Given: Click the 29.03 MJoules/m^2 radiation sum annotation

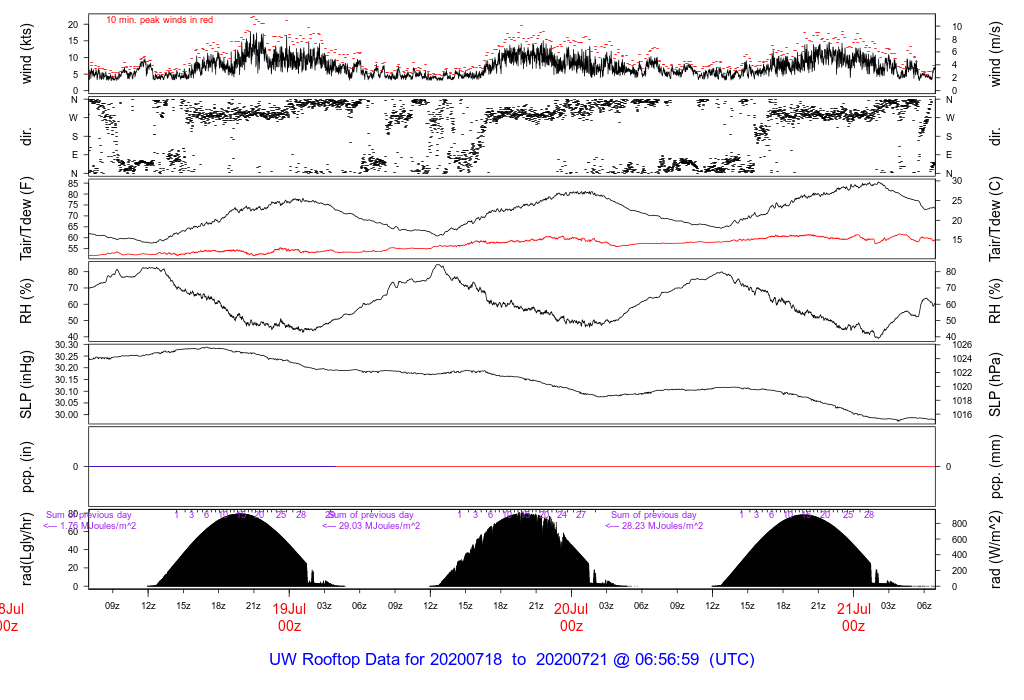Looking at the screenshot, I should tap(371, 526).
